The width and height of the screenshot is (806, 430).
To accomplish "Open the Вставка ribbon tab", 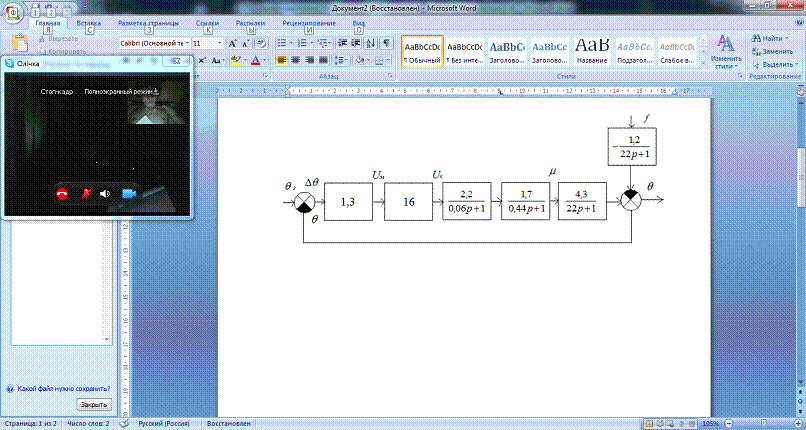I will click(x=88, y=21).
